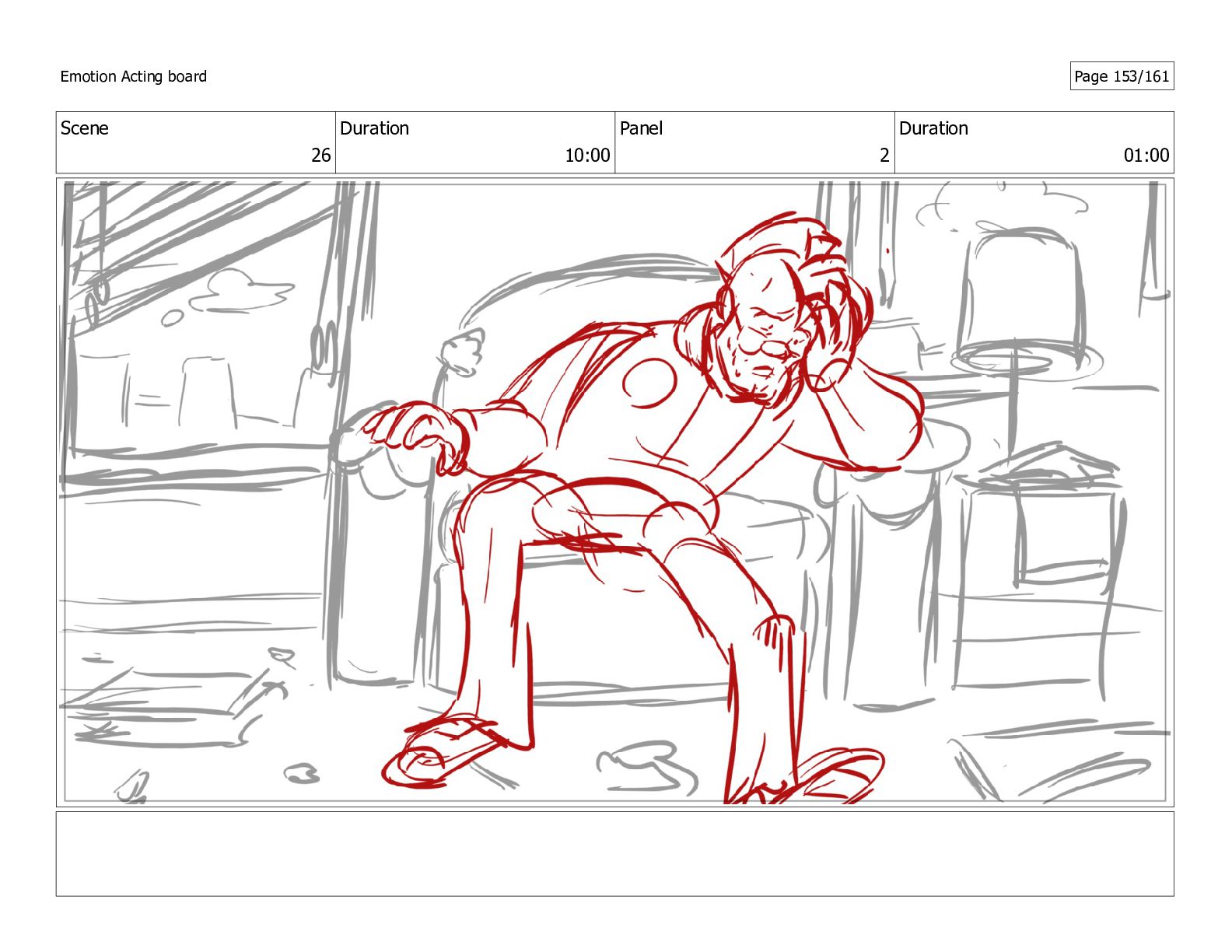Click the empty notes box below panel
Viewport: 1232px width, 952px height.
coord(614,854)
